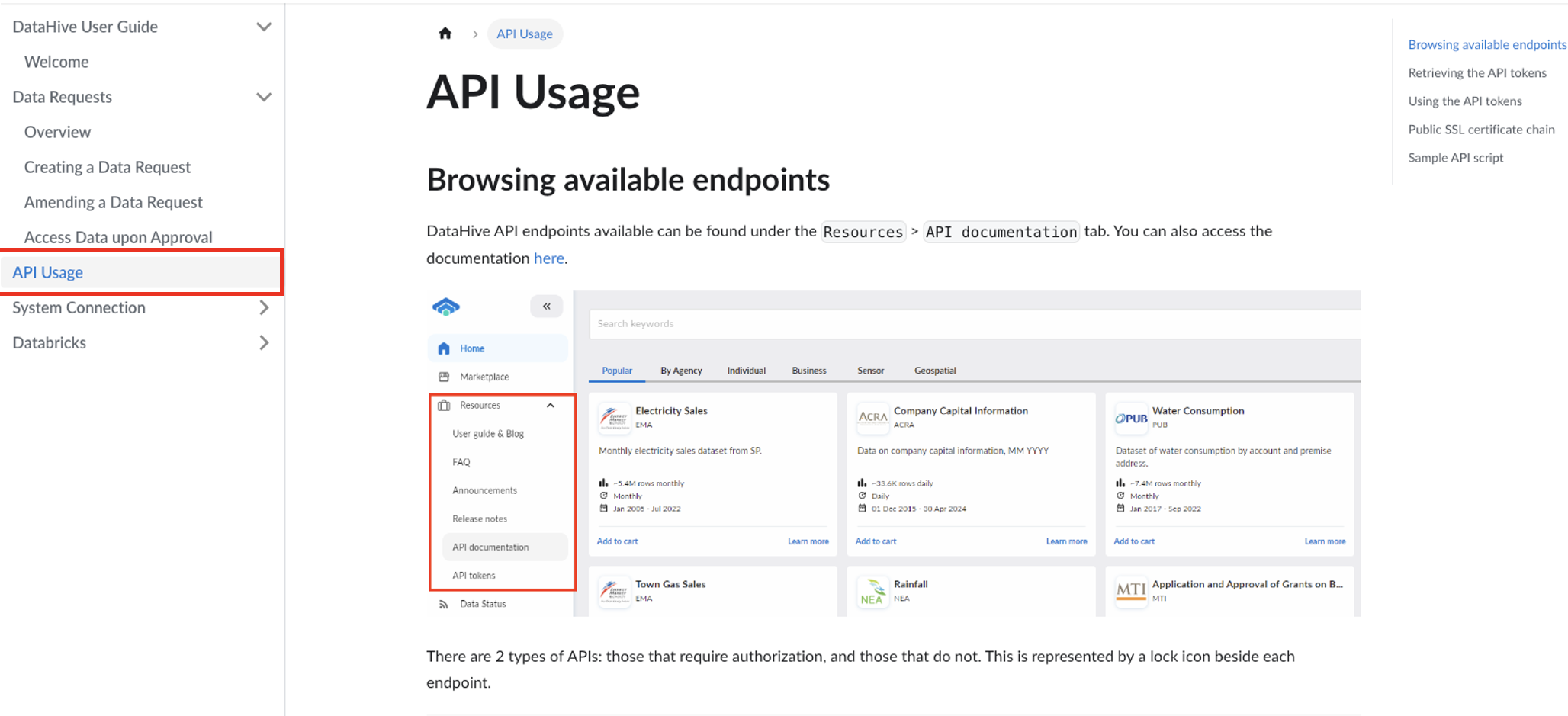This screenshot has height=716, width=1568.
Task: Click the Marketplace store icon
Action: (x=444, y=377)
